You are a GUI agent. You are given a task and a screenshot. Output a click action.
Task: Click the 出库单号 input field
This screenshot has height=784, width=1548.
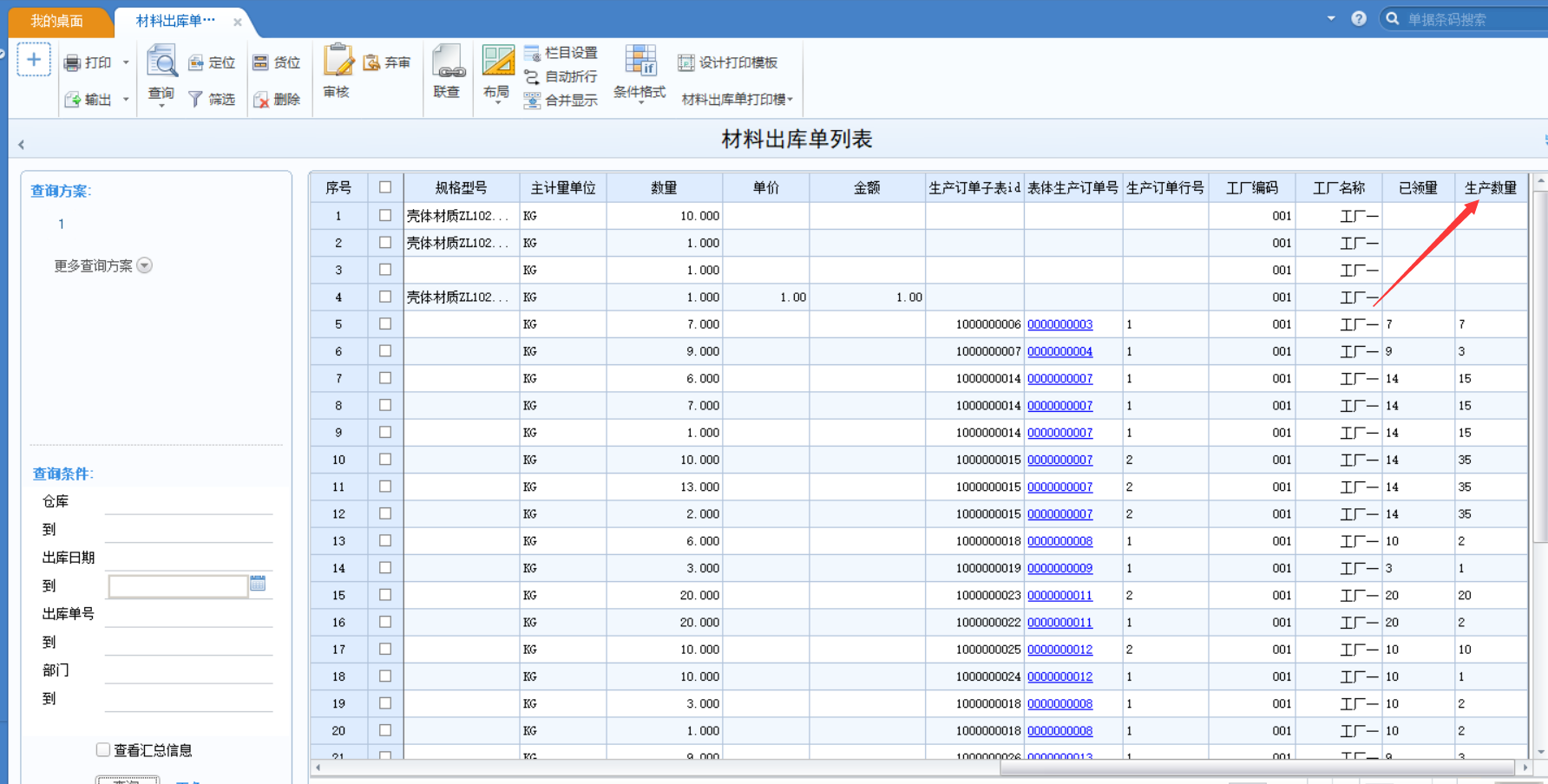click(188, 614)
